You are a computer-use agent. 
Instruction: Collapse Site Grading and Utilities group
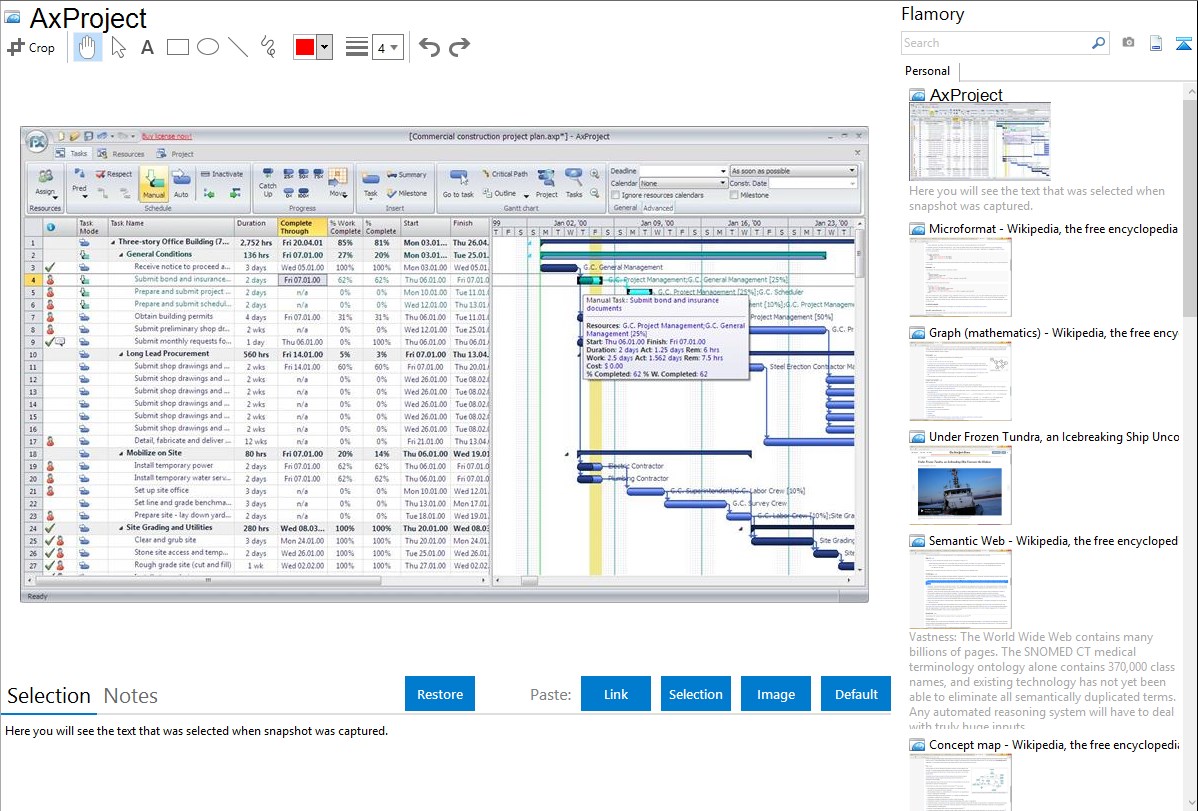[x=121, y=527]
